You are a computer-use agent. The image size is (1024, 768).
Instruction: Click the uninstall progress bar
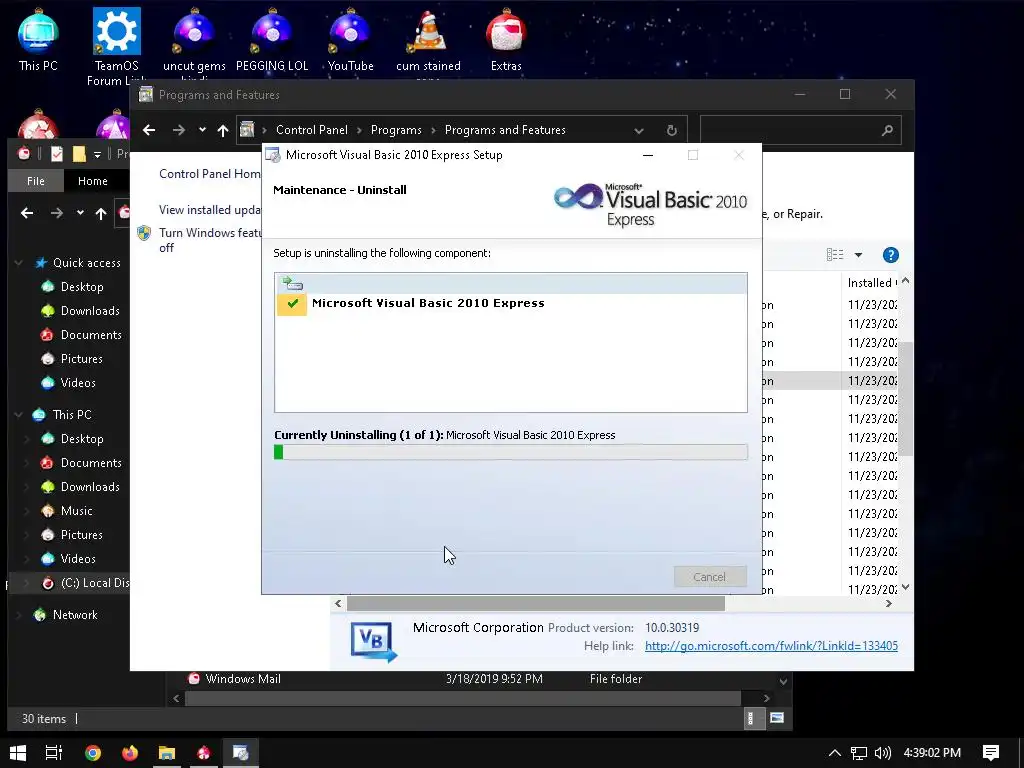[x=511, y=452]
